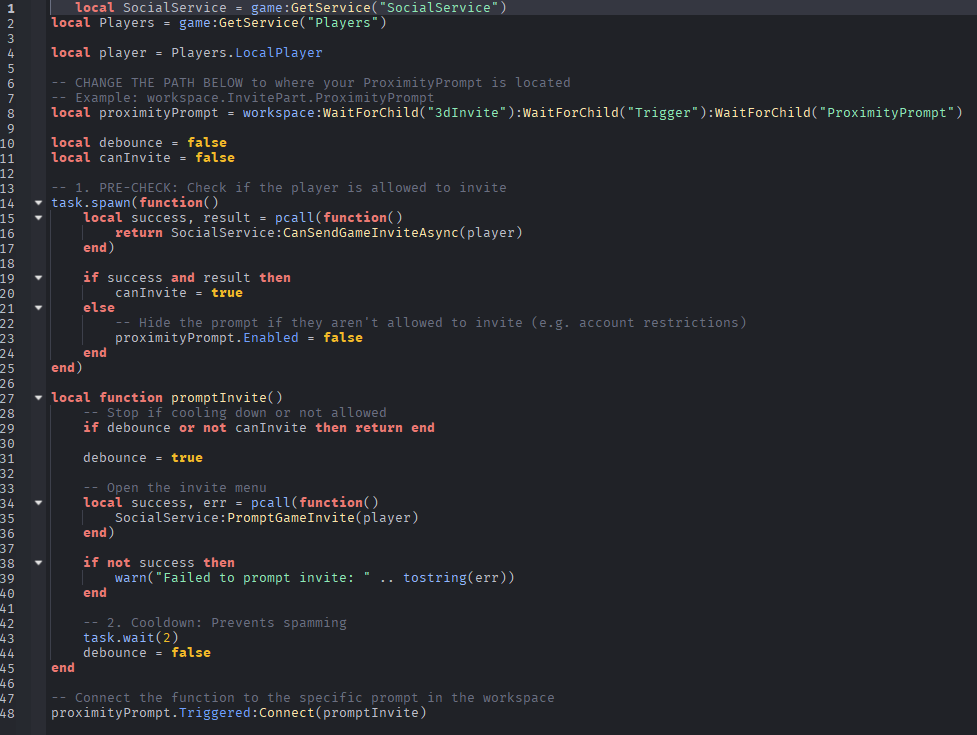977x735 pixels.
Task: Click promptInvite() in the function definition
Action: tap(227, 397)
